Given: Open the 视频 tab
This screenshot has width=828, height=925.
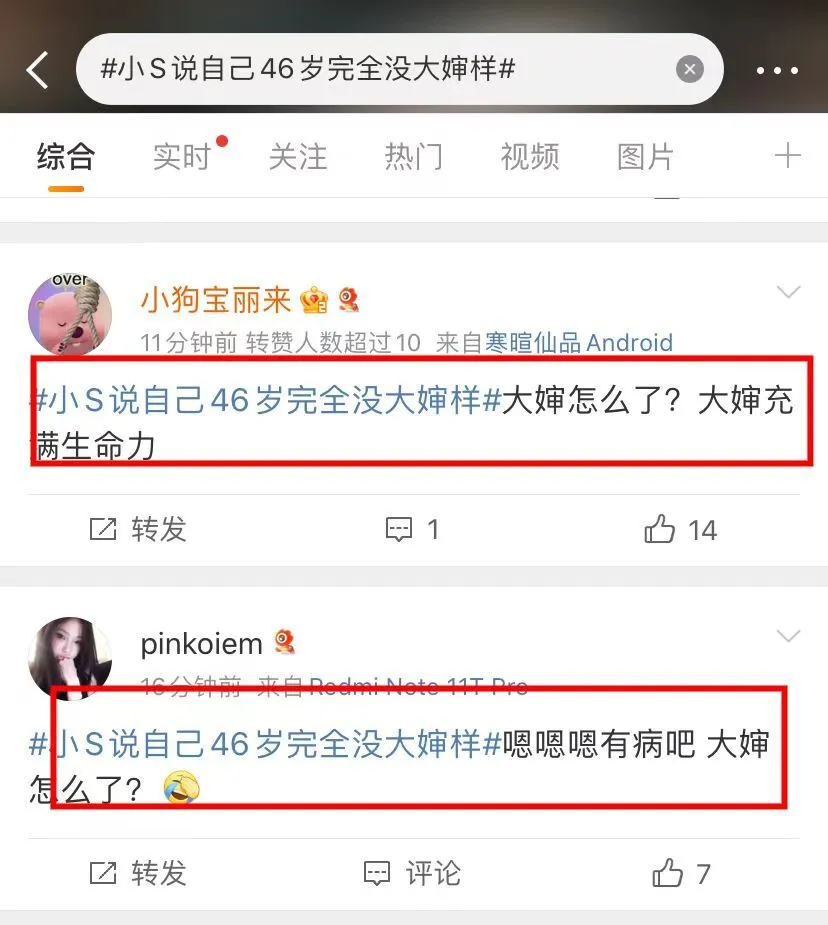Looking at the screenshot, I should pos(530,156).
